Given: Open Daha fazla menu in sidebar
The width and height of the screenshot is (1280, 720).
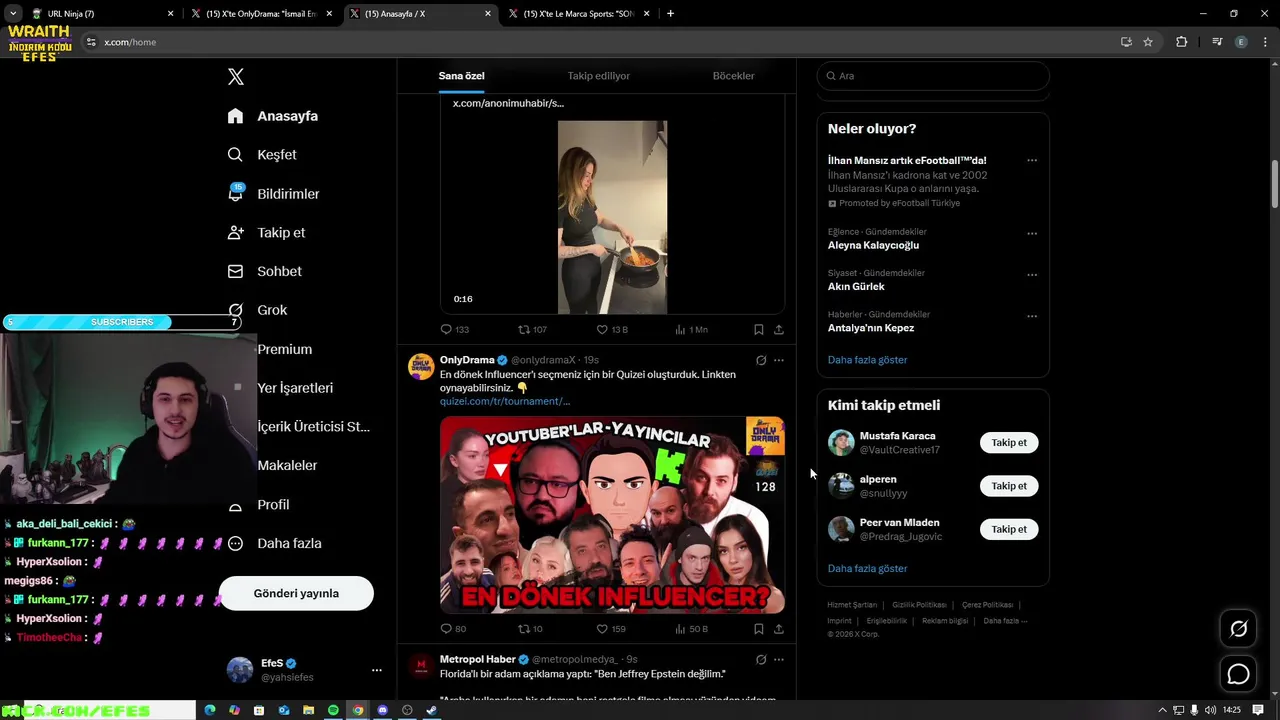Looking at the screenshot, I should [274, 544].
